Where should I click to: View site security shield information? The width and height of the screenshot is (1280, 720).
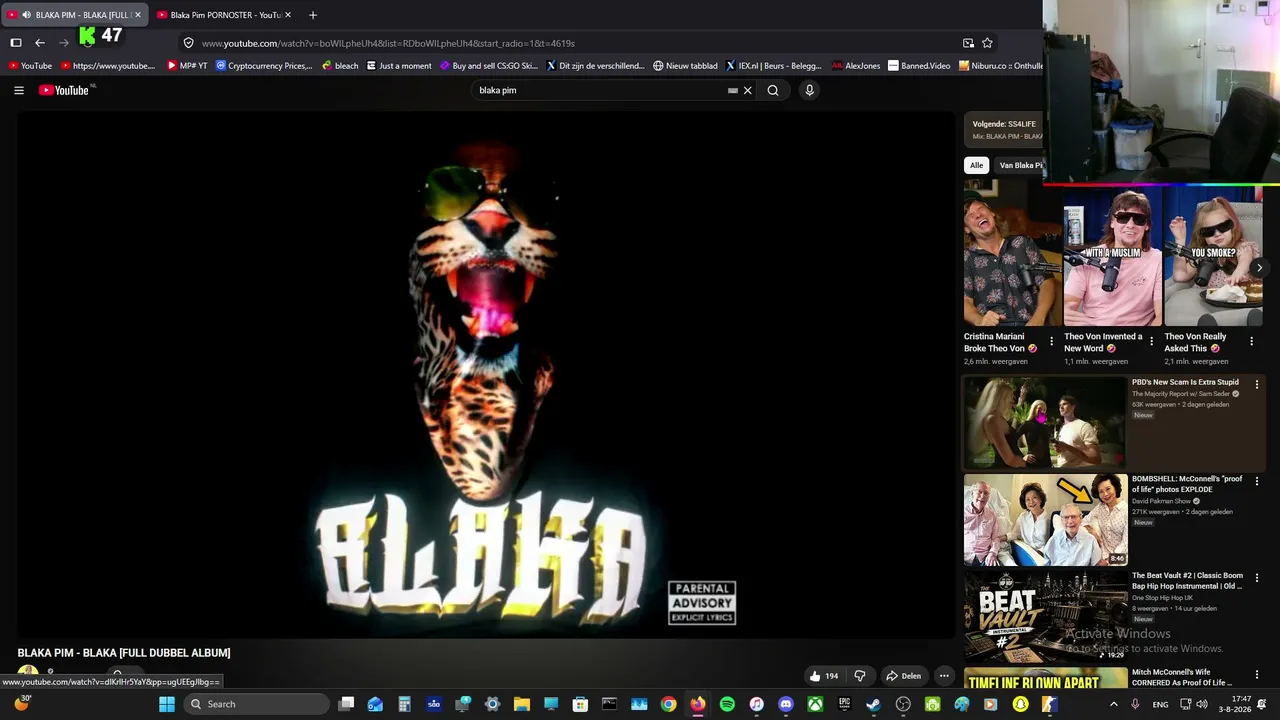(188, 43)
